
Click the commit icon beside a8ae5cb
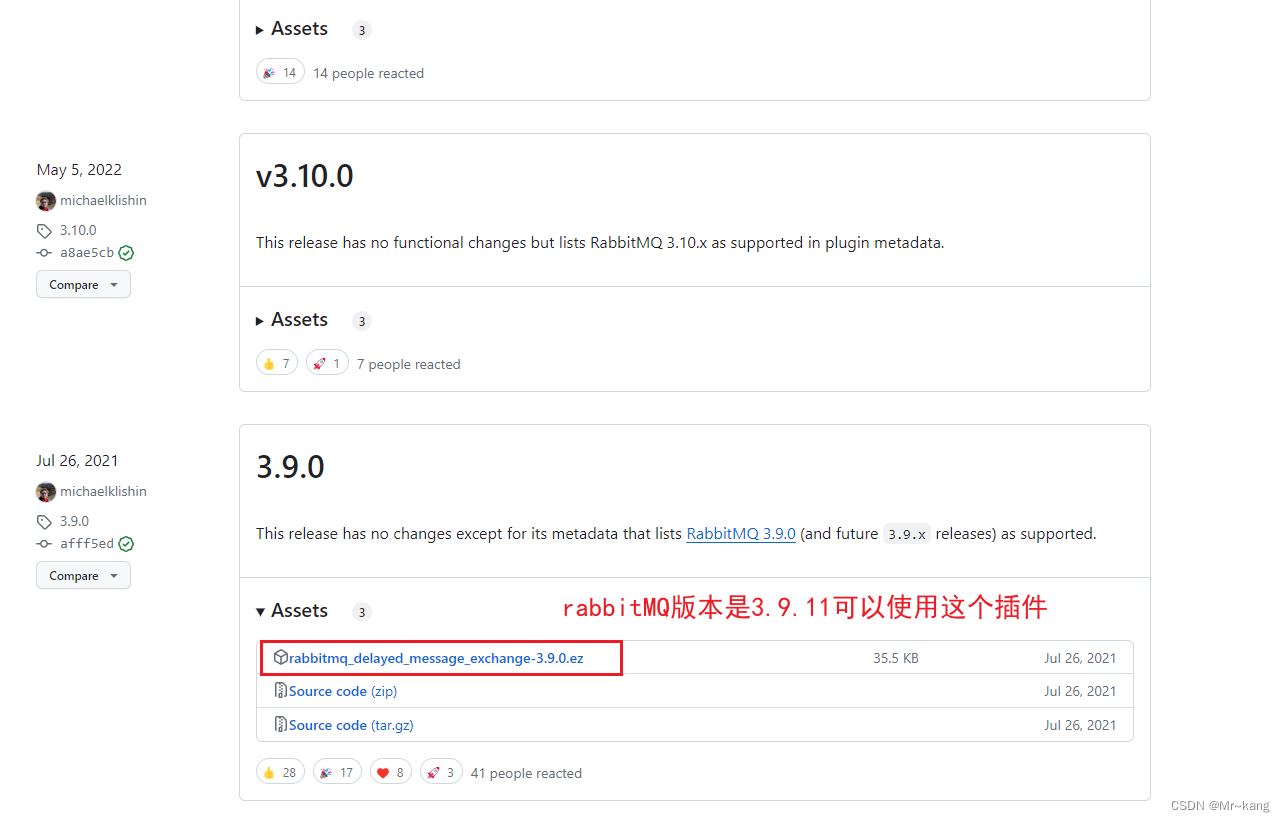pos(44,253)
